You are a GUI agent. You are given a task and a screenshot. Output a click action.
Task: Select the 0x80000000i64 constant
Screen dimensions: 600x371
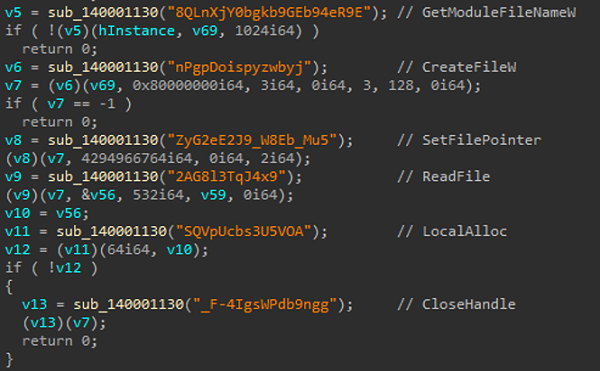pyautogui.click(x=188, y=85)
